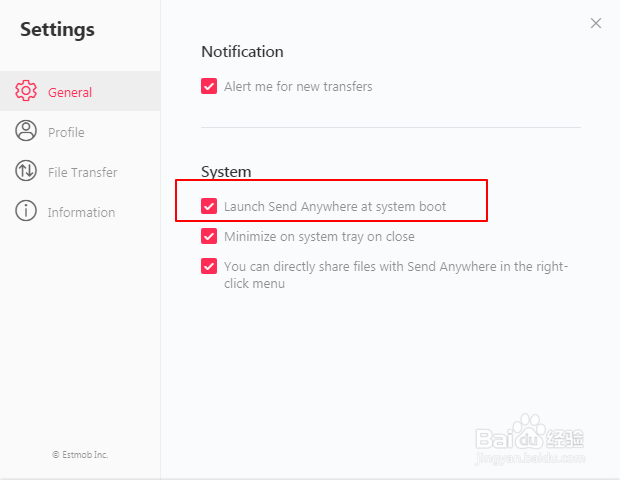This screenshot has height=480, width=620.
Task: Click the Information circle icon
Action: click(x=27, y=211)
